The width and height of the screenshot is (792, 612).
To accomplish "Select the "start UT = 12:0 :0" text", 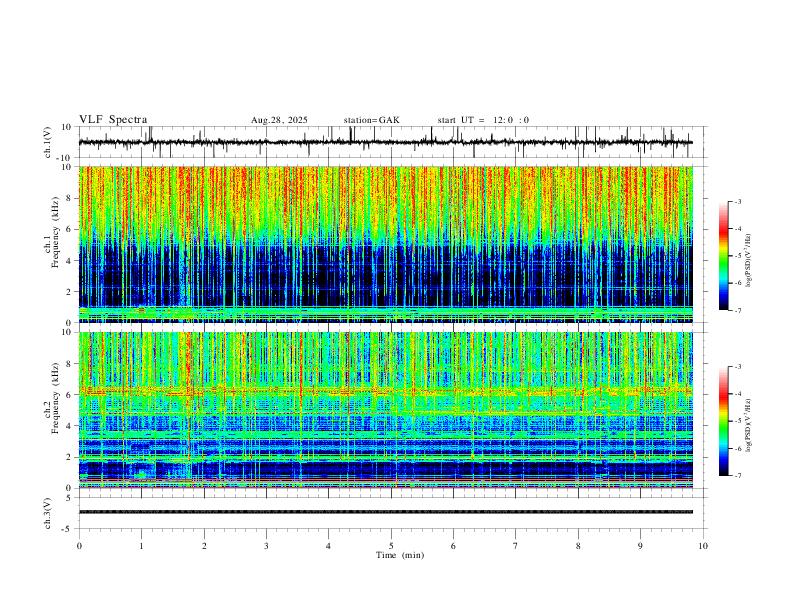I will coord(483,120).
